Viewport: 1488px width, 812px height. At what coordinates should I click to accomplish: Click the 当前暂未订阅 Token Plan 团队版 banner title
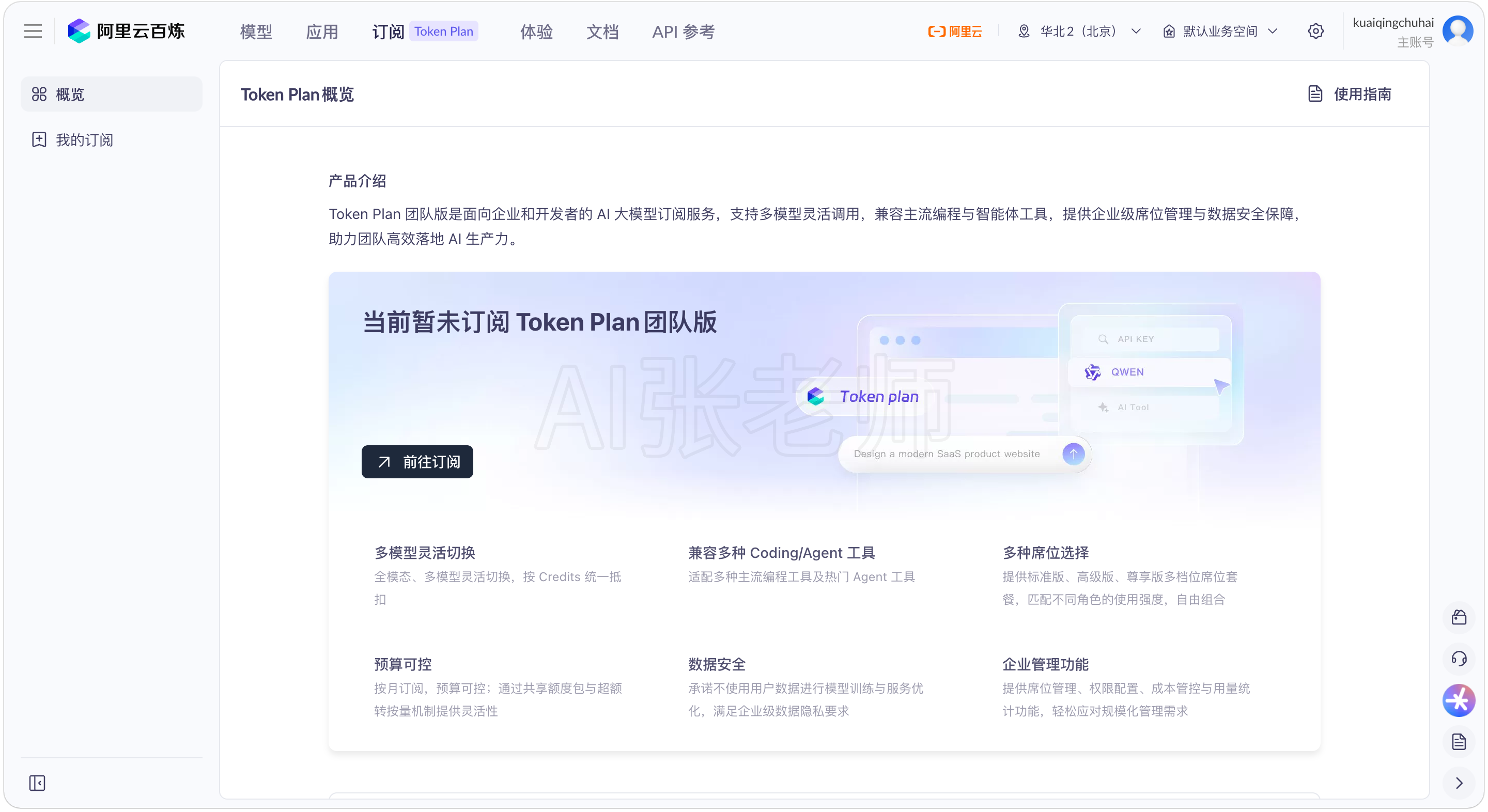[539, 322]
